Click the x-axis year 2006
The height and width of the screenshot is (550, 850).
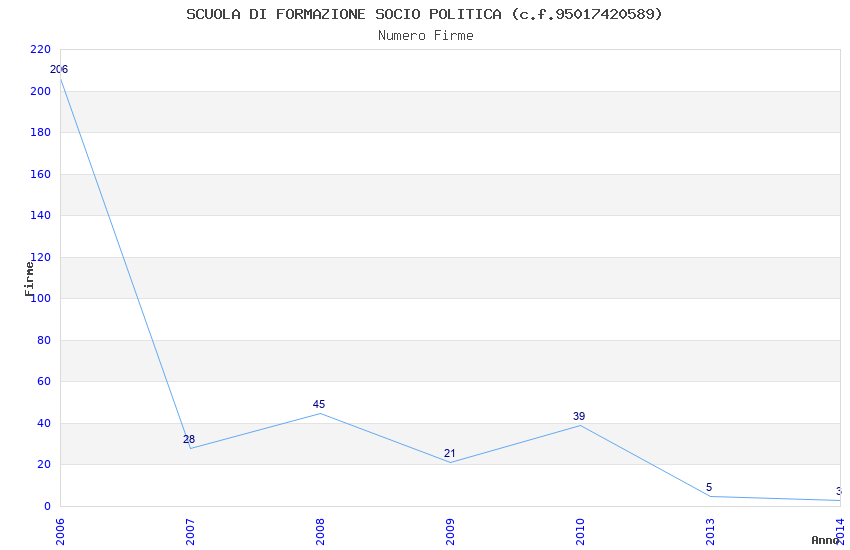tap(60, 532)
